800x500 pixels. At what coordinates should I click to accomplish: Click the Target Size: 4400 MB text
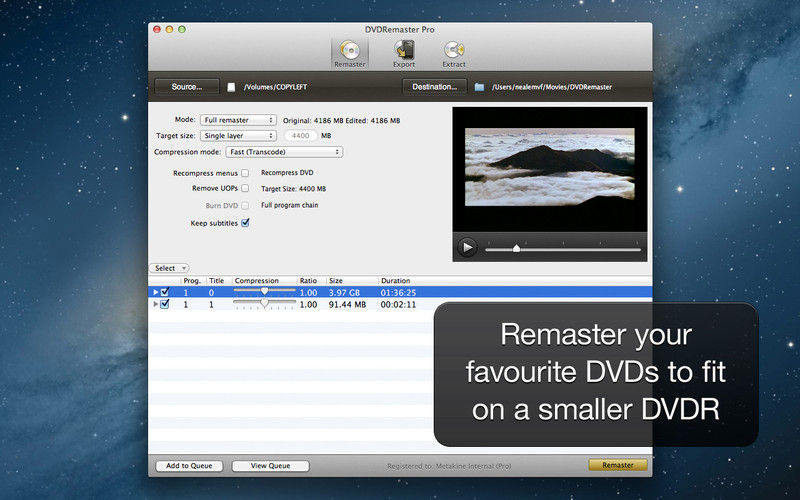[293, 189]
